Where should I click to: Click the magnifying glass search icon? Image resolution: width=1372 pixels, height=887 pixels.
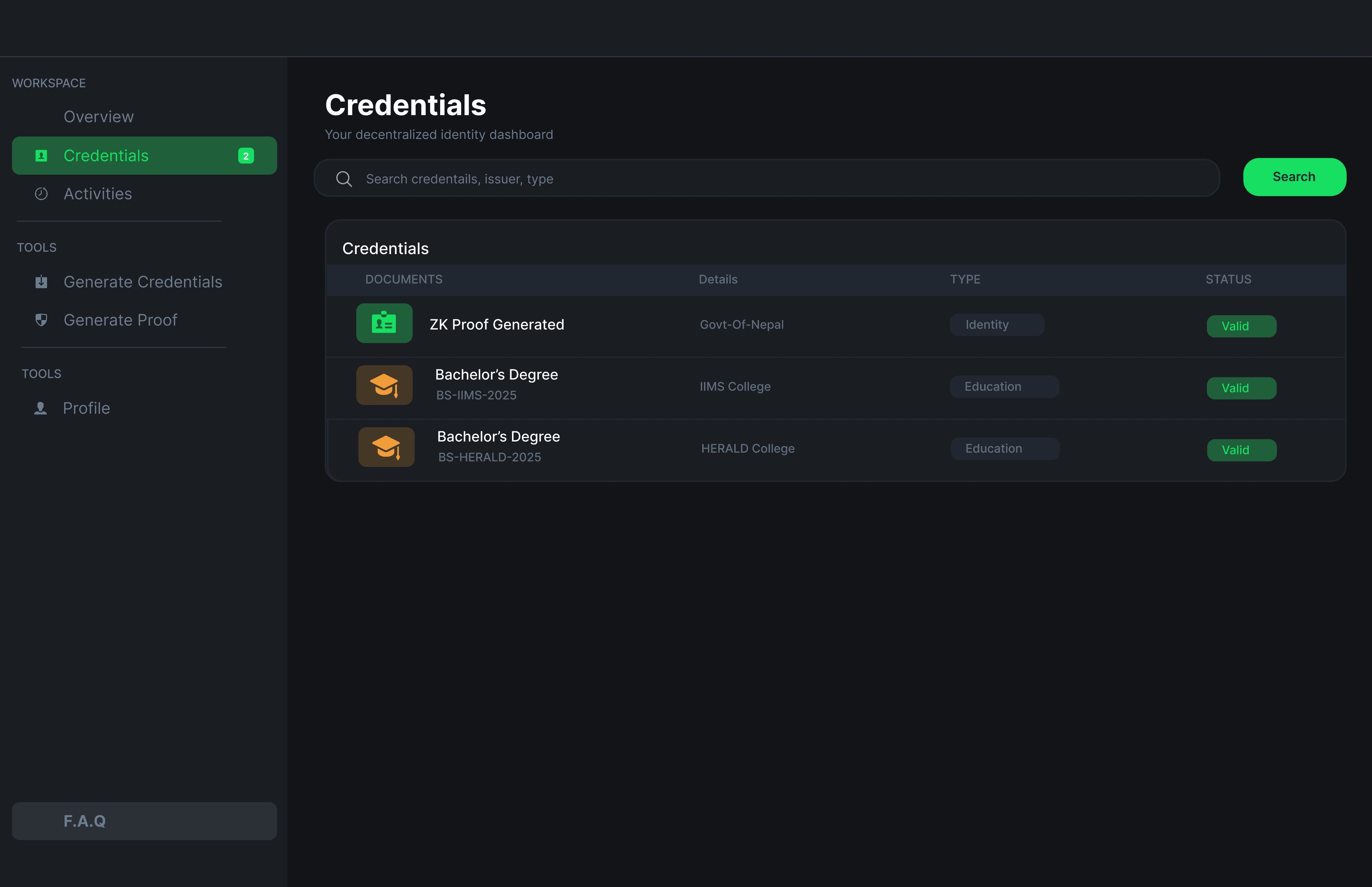click(x=344, y=179)
